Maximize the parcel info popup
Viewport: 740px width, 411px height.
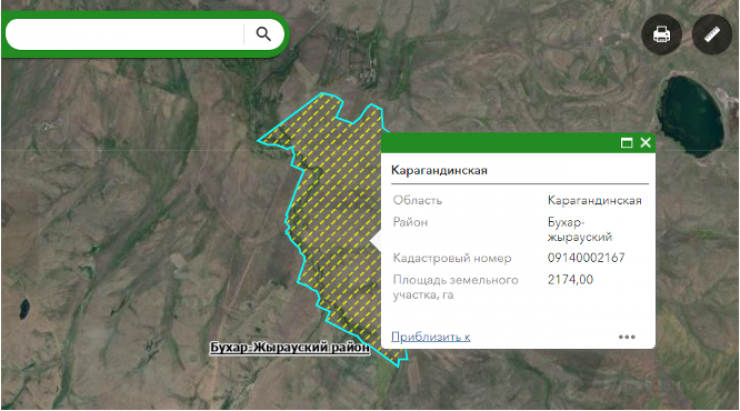(x=627, y=143)
